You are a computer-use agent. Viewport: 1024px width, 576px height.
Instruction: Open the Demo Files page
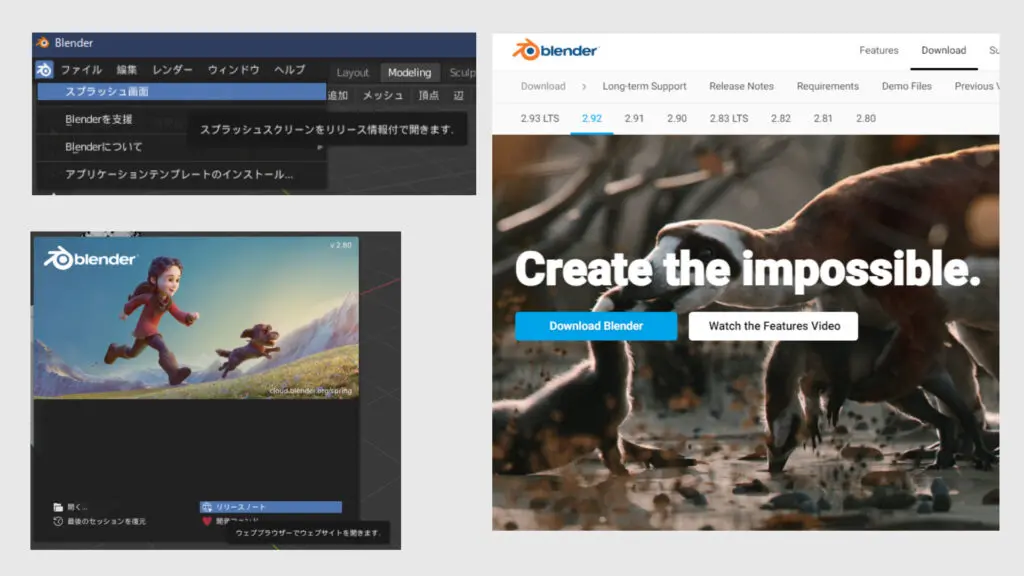(906, 86)
